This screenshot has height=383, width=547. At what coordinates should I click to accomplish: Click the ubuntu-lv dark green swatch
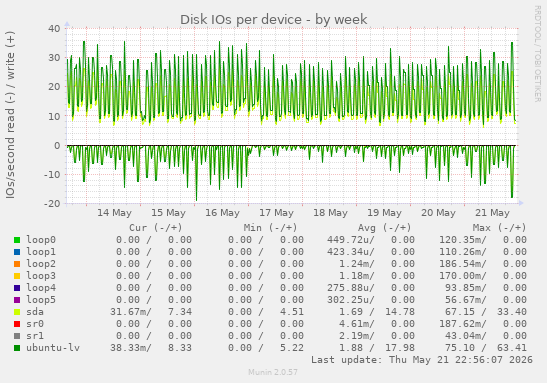(x=17, y=348)
